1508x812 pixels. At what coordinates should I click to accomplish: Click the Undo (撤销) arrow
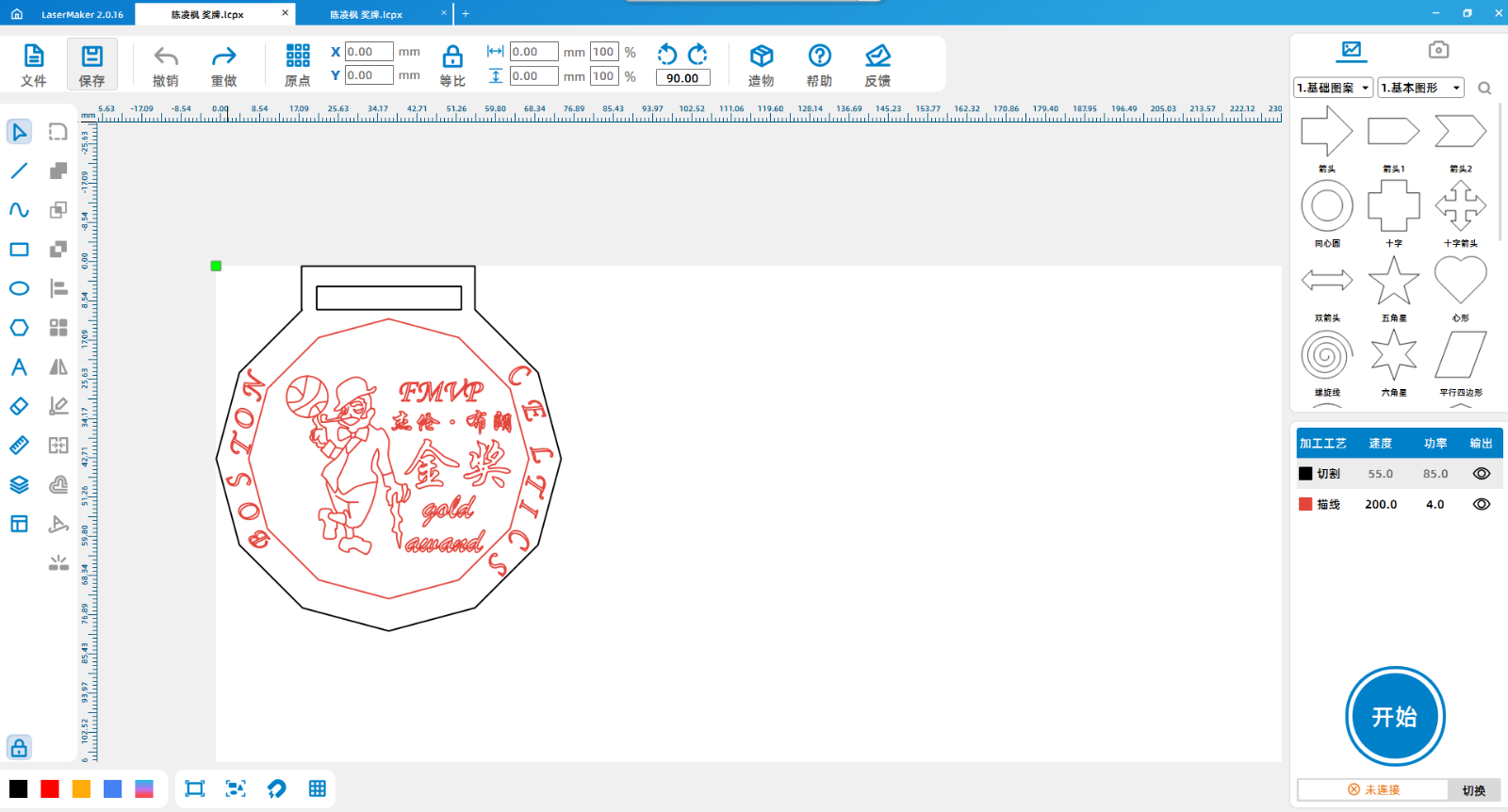click(x=166, y=65)
